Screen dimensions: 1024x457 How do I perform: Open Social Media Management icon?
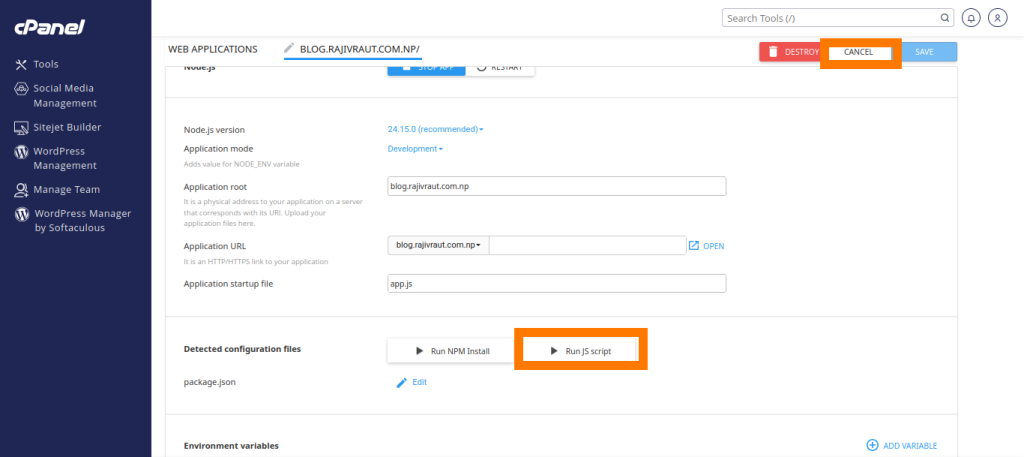(21, 89)
